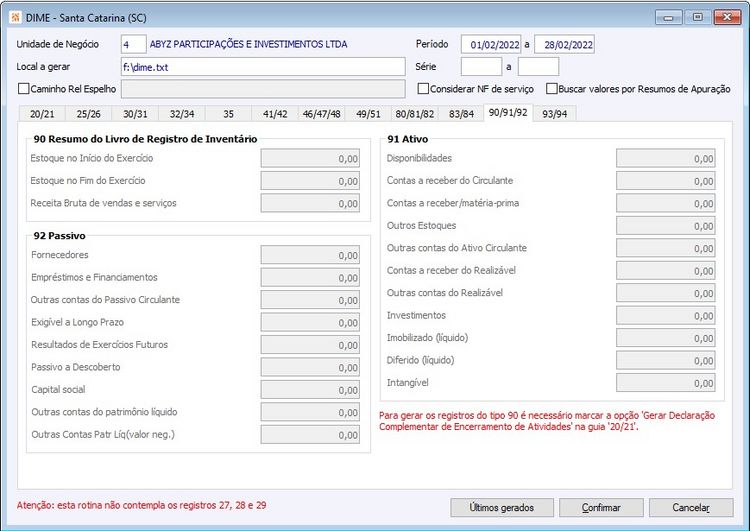Click Estoque no Início do Exercício value field

coord(310,158)
